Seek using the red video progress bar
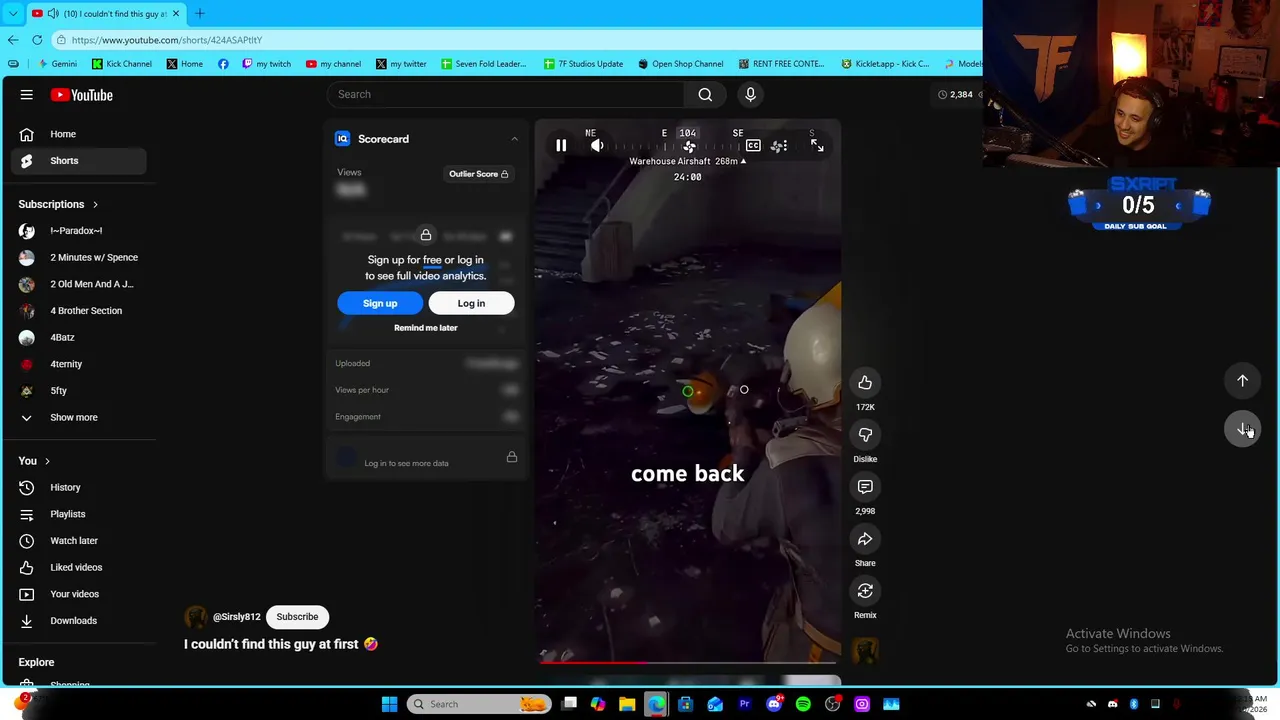 pyautogui.click(x=688, y=661)
